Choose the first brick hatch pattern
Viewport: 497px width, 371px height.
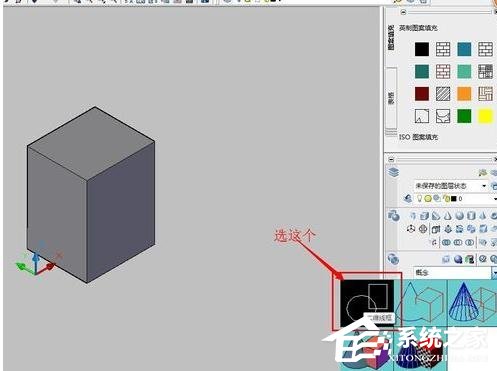point(443,49)
